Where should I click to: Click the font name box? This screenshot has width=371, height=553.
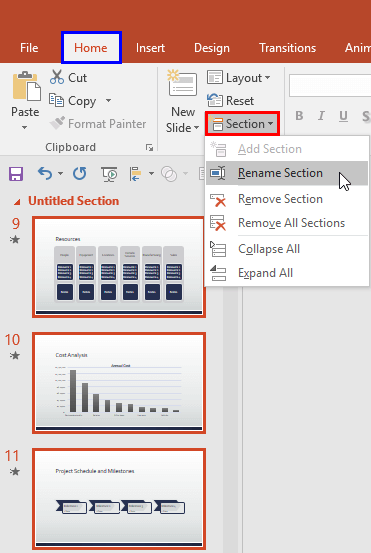click(330, 85)
